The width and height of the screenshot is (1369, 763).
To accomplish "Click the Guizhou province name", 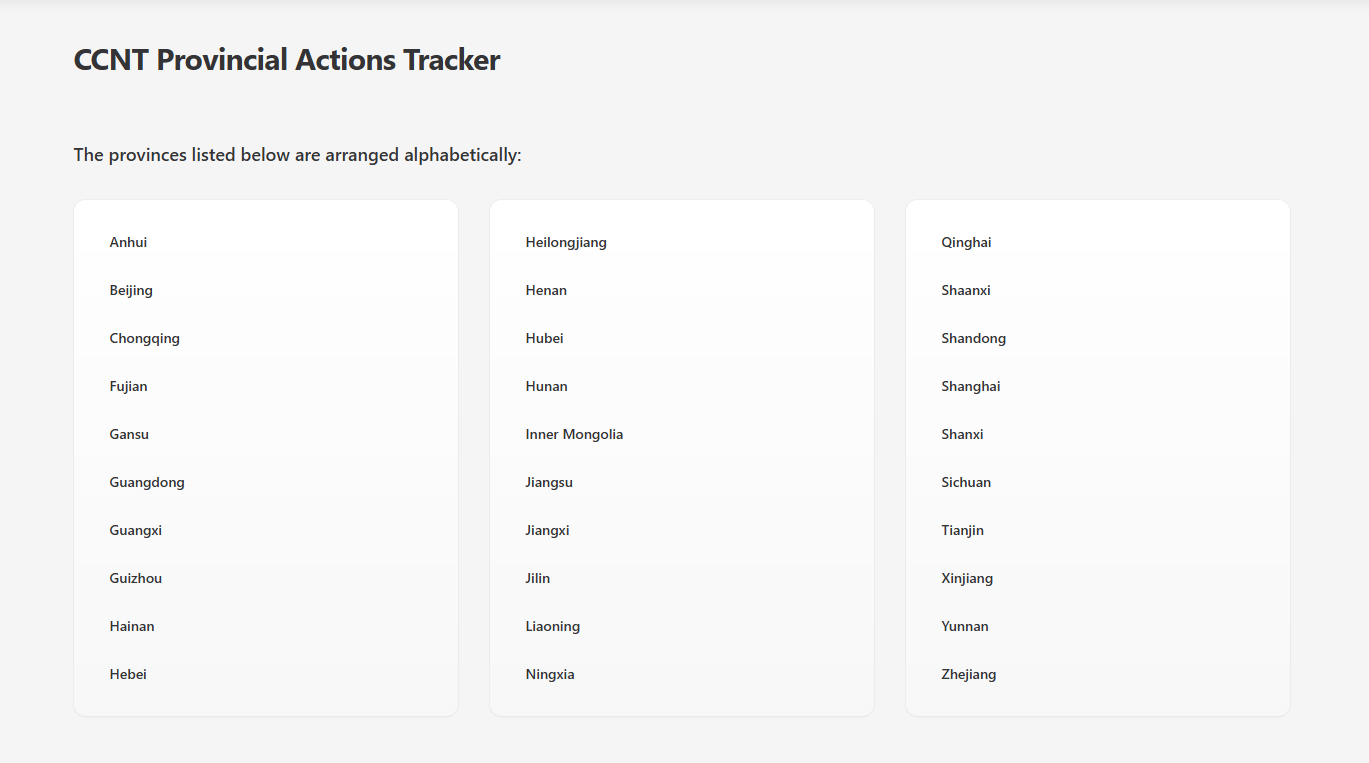I will point(136,578).
